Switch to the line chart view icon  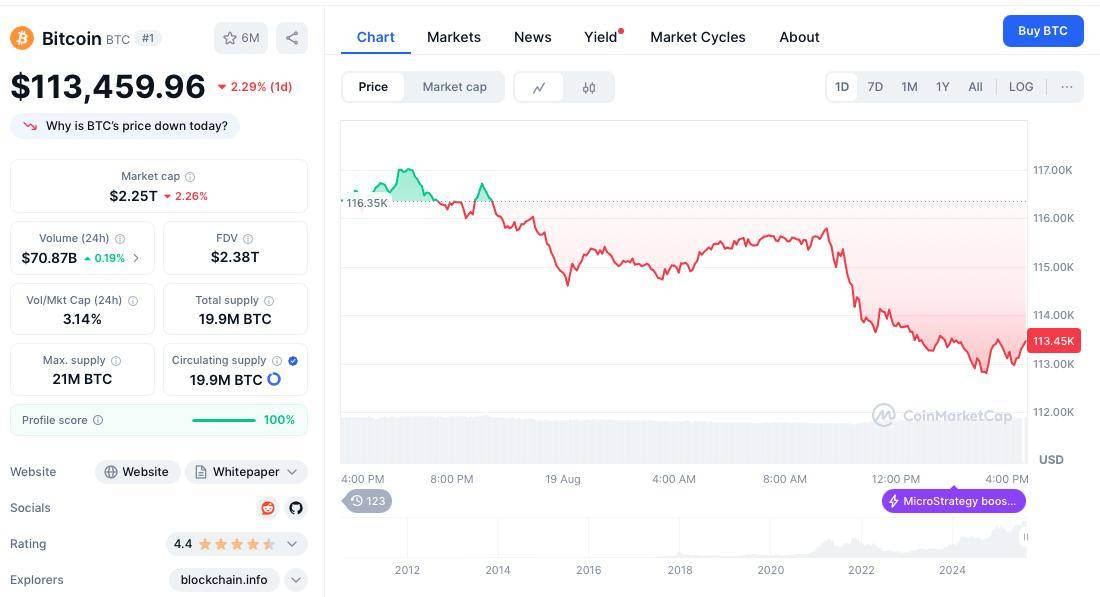539,87
